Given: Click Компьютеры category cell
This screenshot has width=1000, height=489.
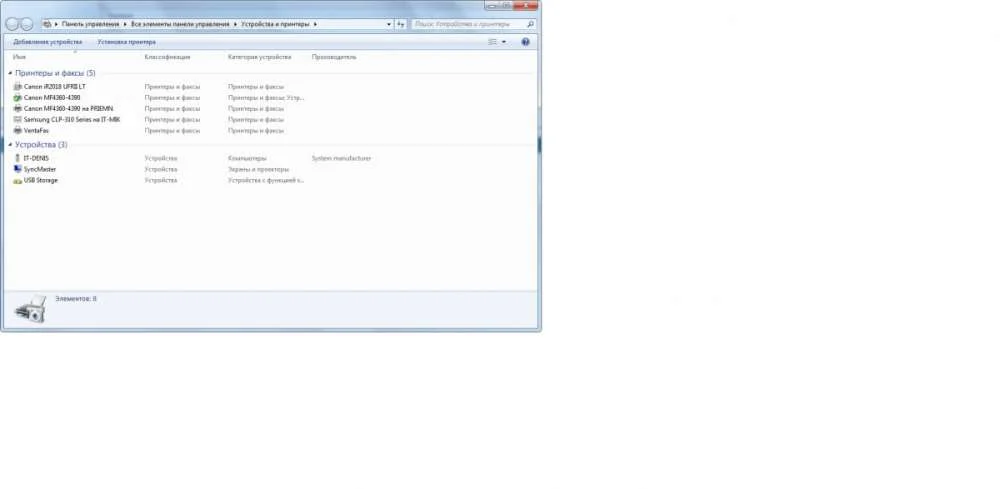Looking at the screenshot, I should pos(247,158).
